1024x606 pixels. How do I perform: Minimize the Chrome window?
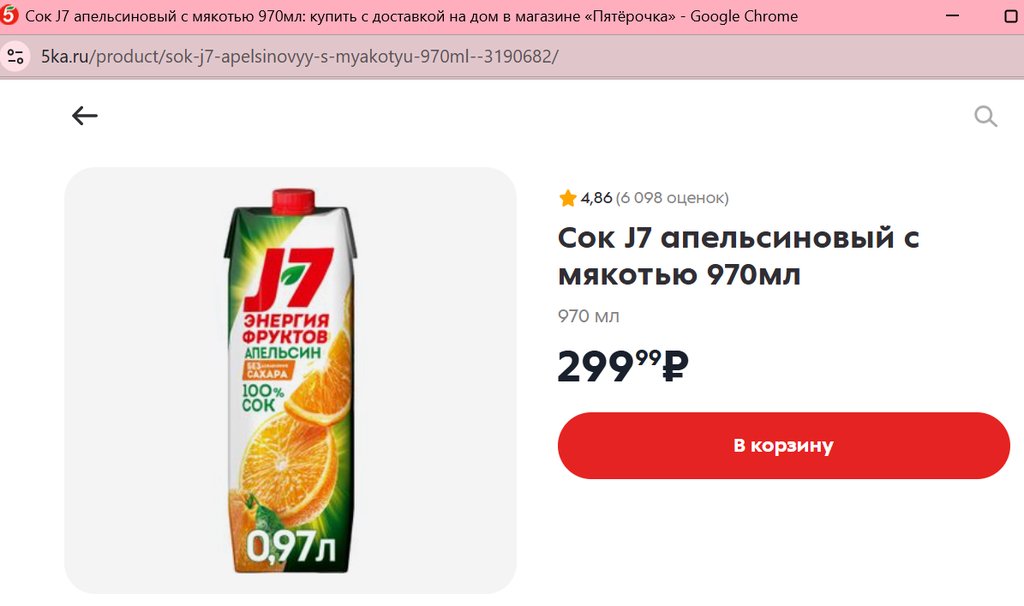click(x=953, y=16)
